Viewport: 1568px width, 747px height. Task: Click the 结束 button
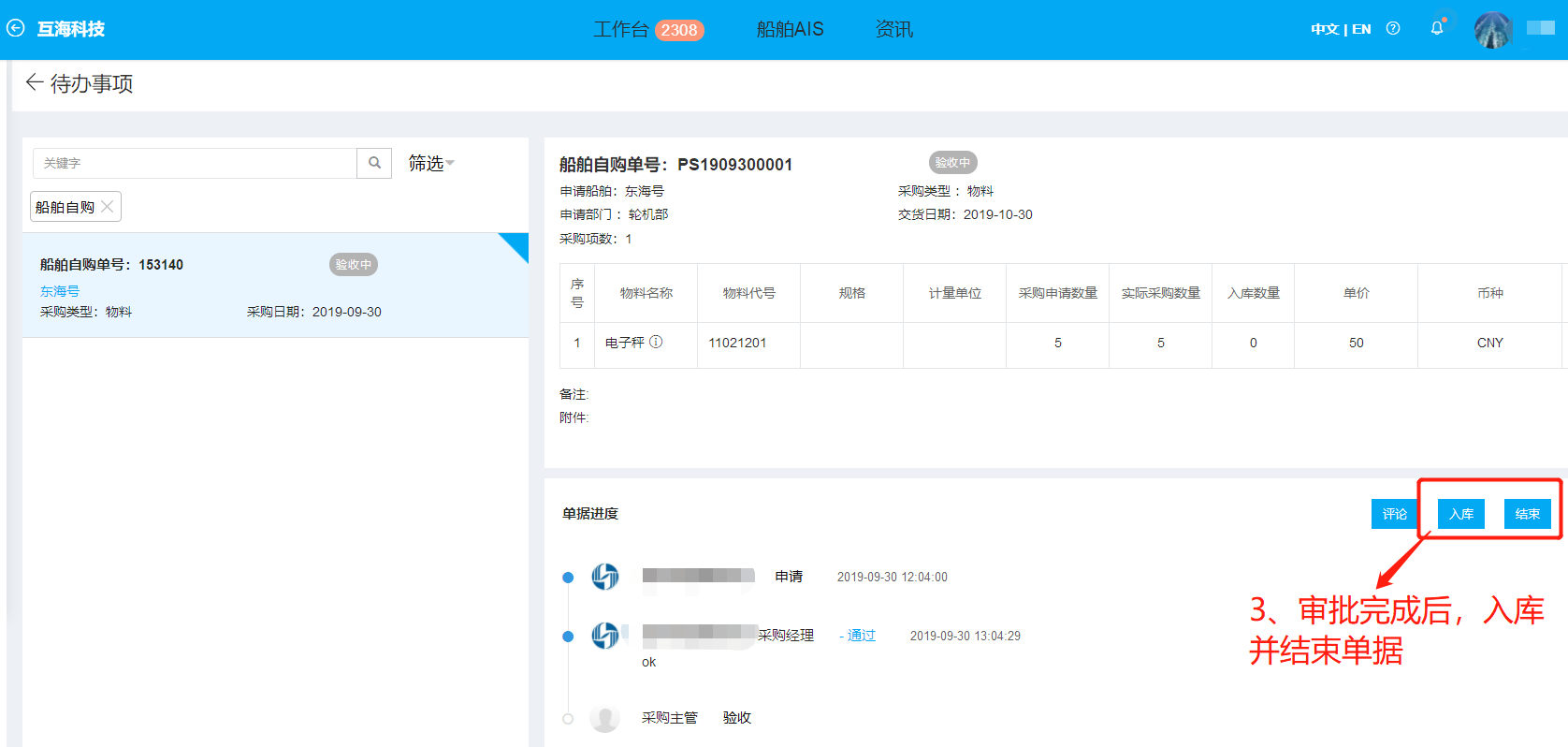[1528, 514]
